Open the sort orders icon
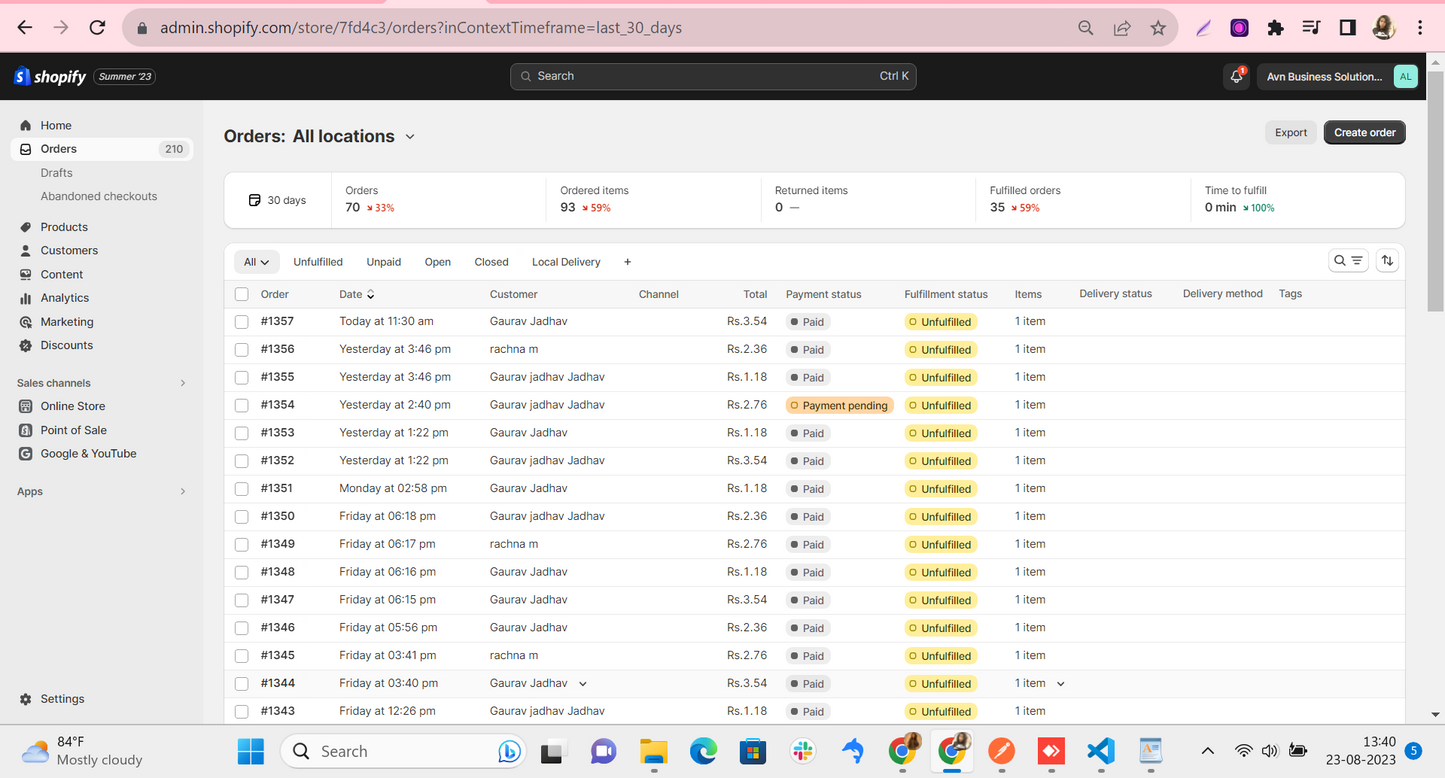This screenshot has width=1445, height=778. (1387, 261)
